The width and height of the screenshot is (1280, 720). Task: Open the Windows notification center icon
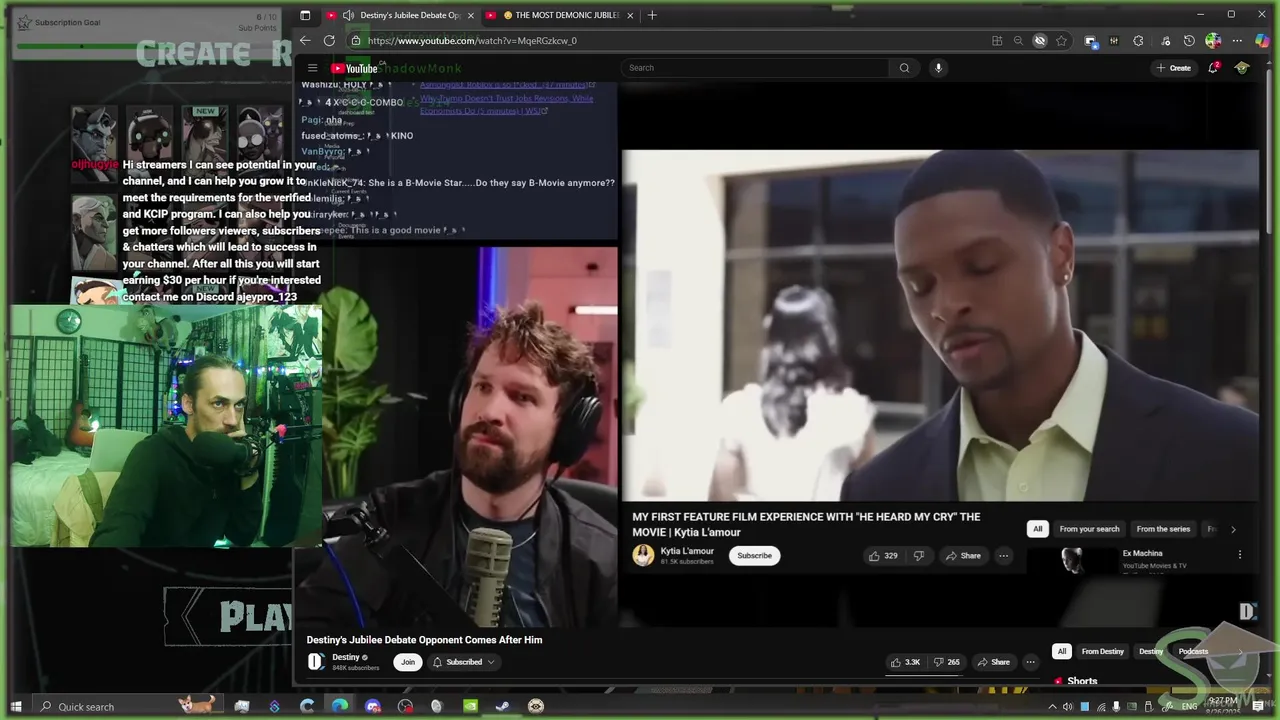click(1258, 707)
